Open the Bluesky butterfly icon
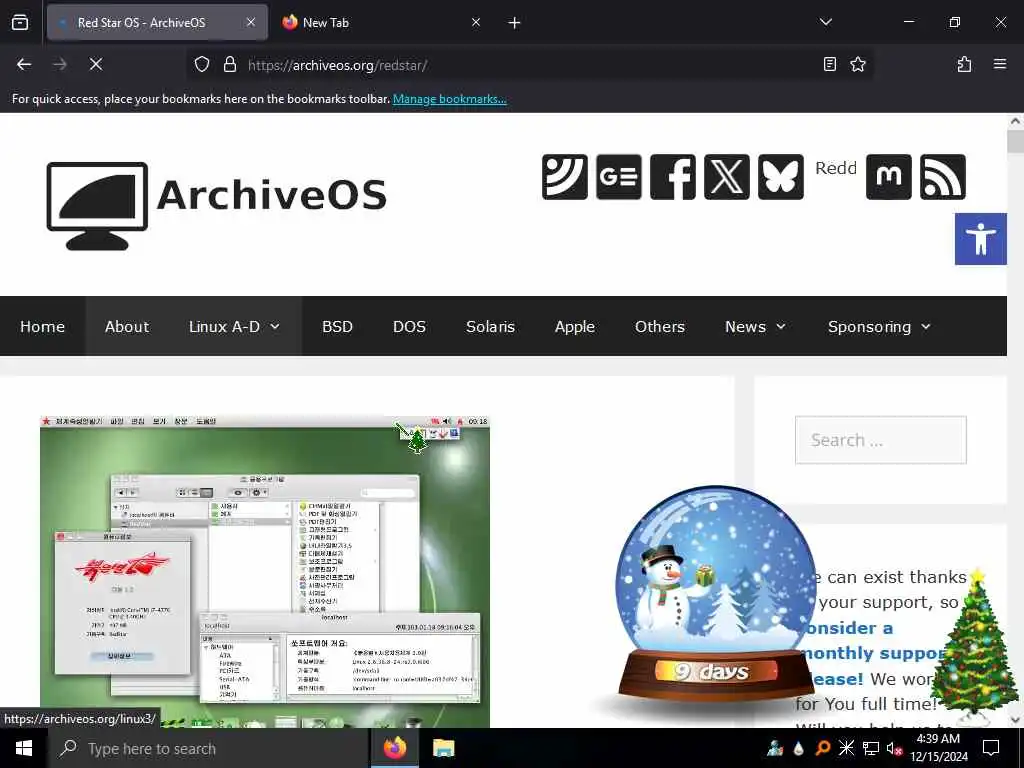The image size is (1024, 768). (x=781, y=177)
